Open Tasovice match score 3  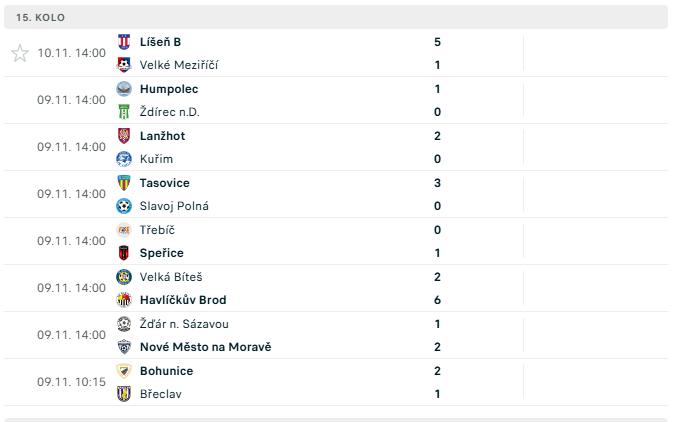tap(437, 183)
